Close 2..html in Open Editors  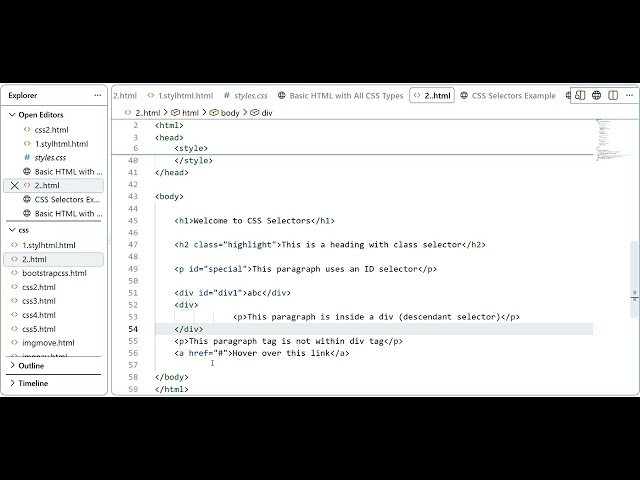point(15,186)
